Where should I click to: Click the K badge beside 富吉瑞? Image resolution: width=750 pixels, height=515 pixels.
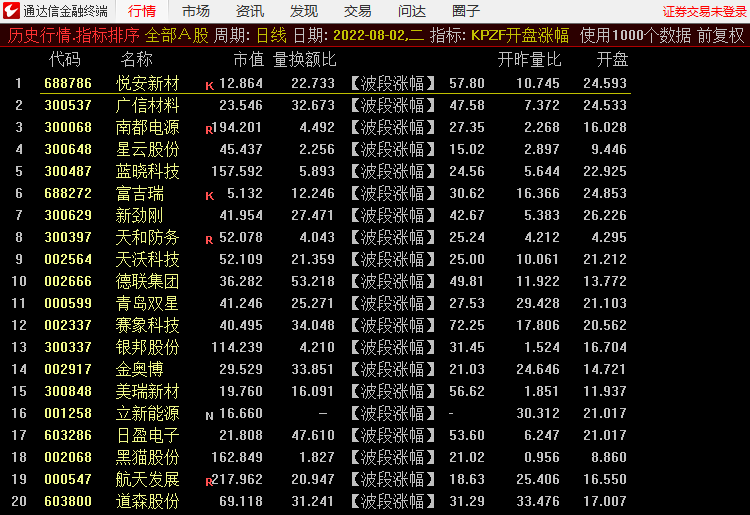(210, 196)
